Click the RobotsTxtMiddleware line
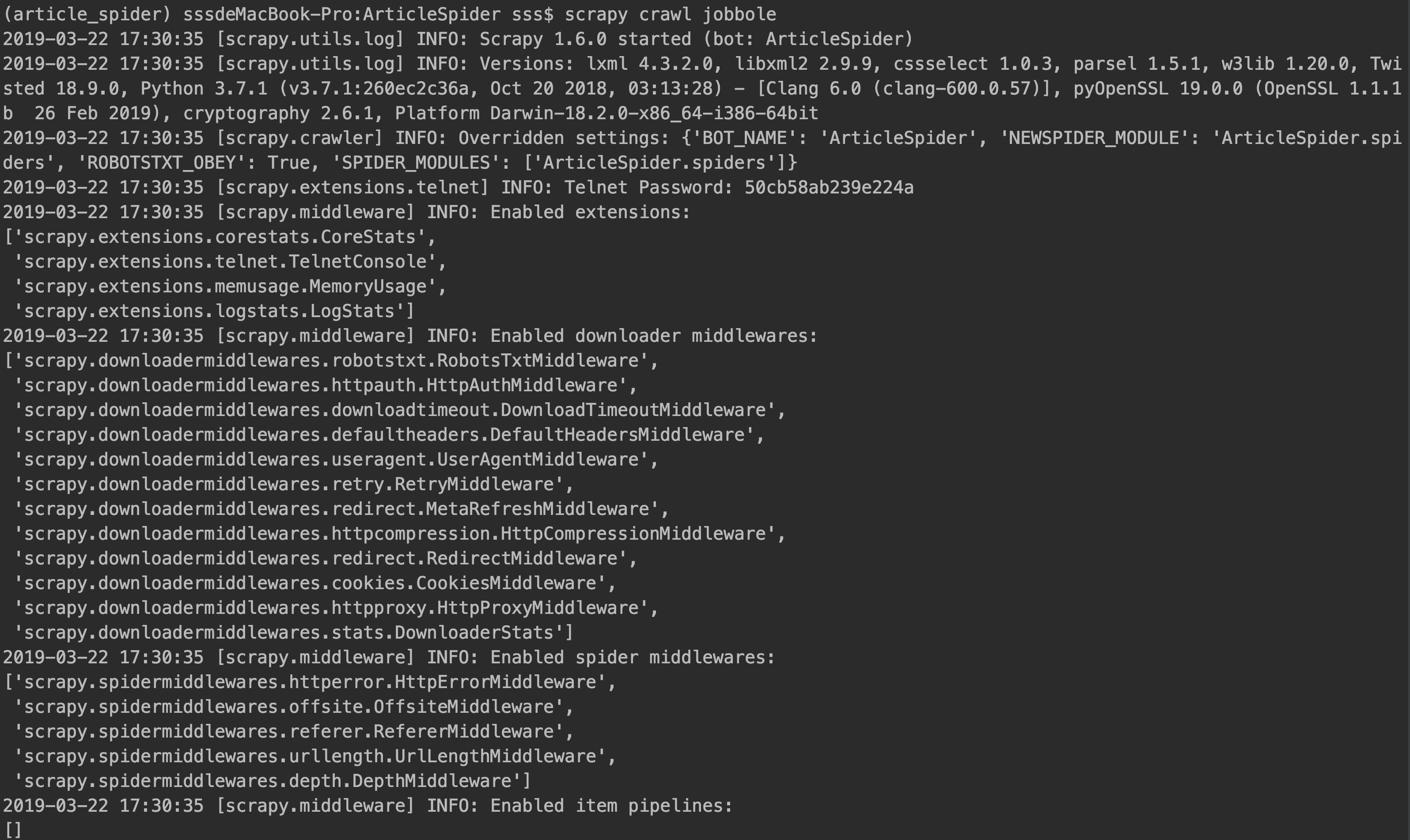Viewport: 1410px width, 840px height. pos(331,360)
